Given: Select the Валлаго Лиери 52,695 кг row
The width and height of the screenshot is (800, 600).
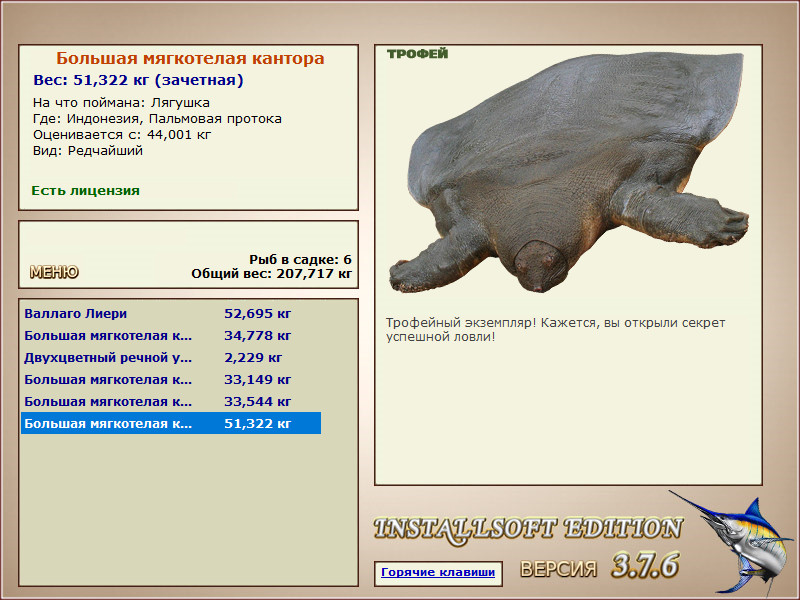Looking at the screenshot, I should coord(171,313).
